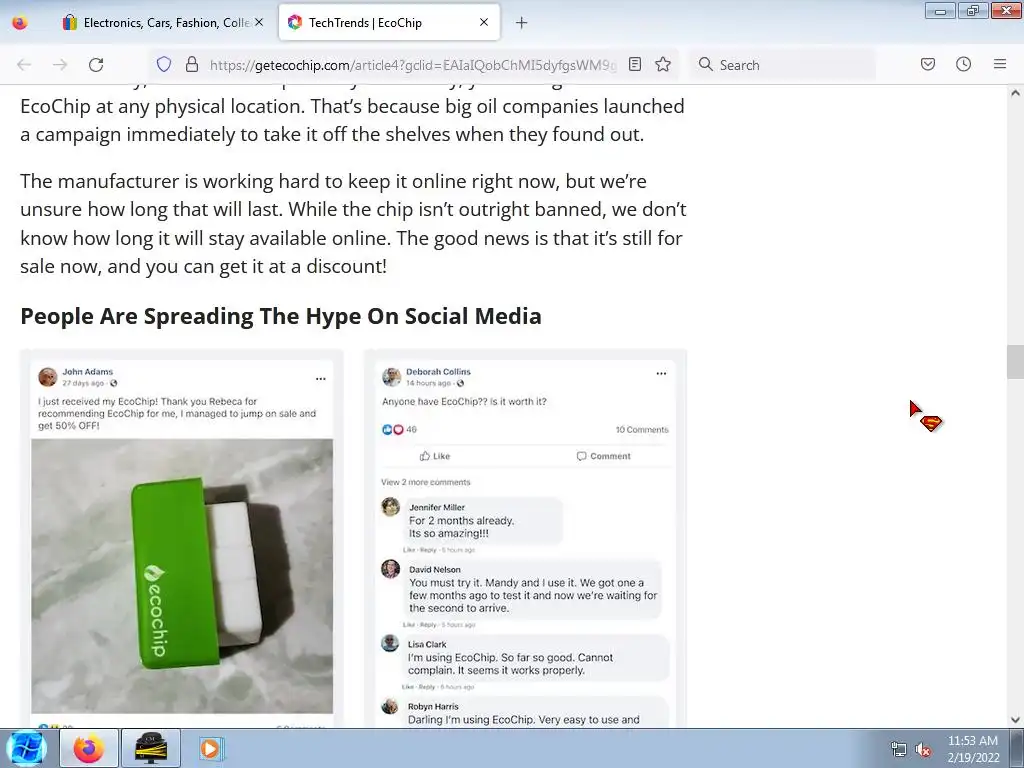Image resolution: width=1024 pixels, height=768 pixels.
Task: Open Deborah Collins post options ellipsis
Action: click(x=661, y=374)
